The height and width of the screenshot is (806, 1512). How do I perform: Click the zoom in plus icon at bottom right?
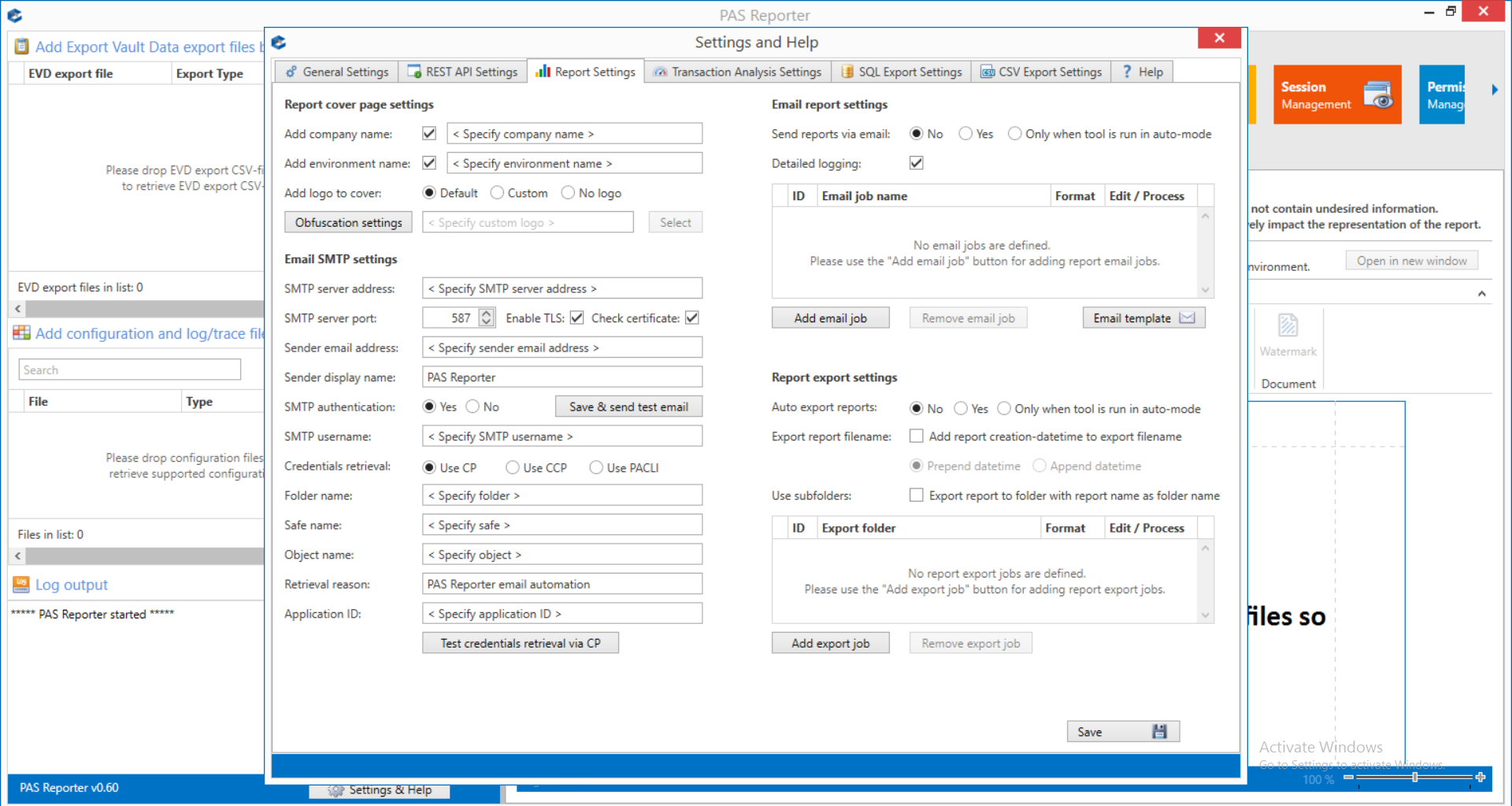point(1480,777)
